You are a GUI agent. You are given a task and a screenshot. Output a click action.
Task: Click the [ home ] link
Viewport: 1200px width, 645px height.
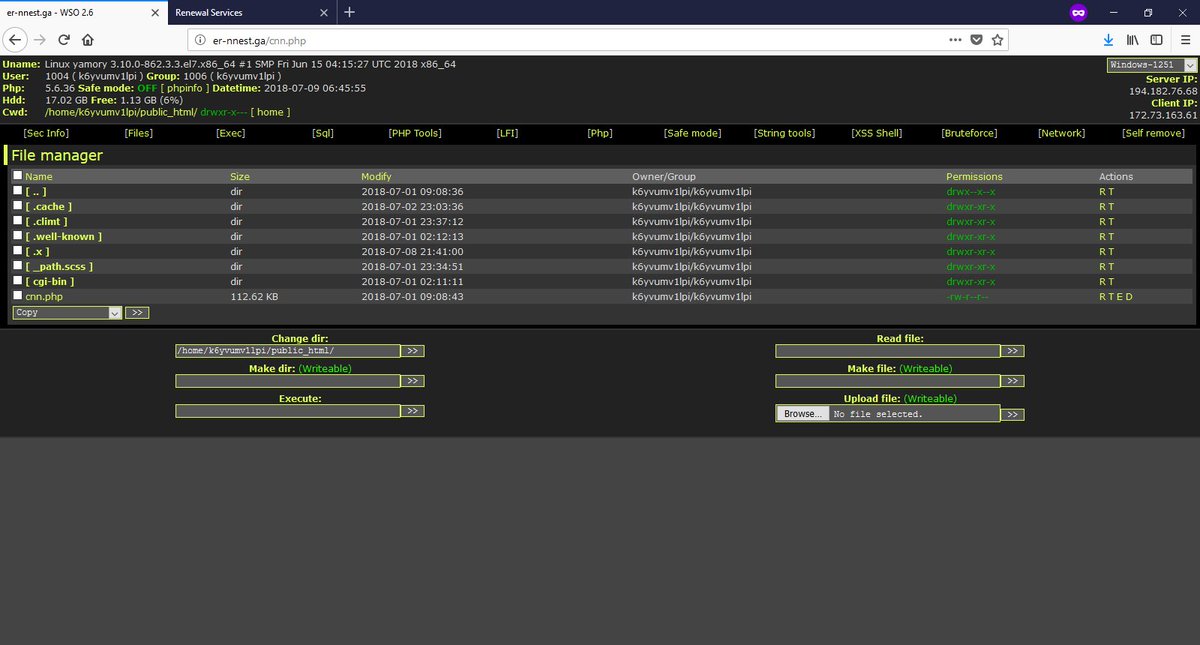(x=270, y=112)
